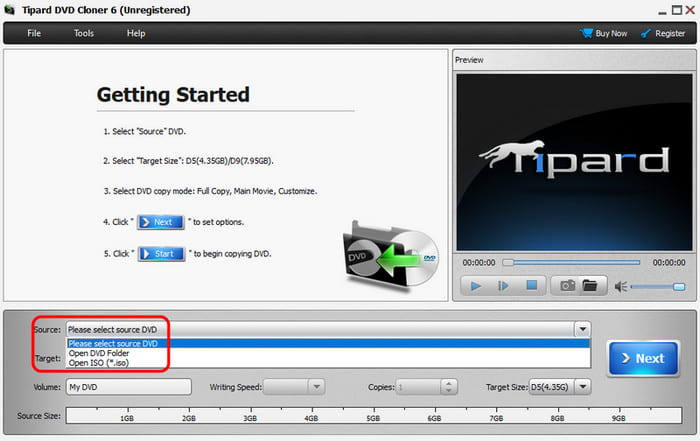Close the Tipard DVD Cloner window

[x=690, y=10]
